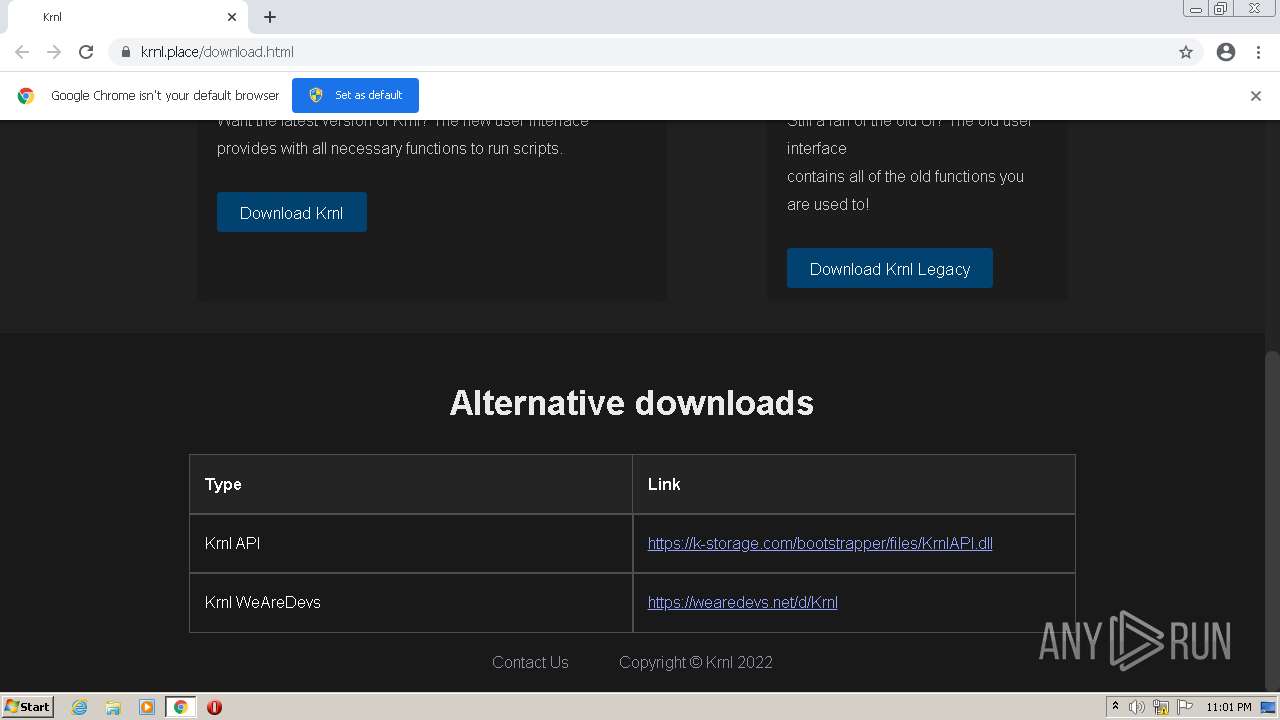Open the Chrome profile avatar icon
Screen dimensions: 1280x720
pyautogui.click(x=1226, y=52)
